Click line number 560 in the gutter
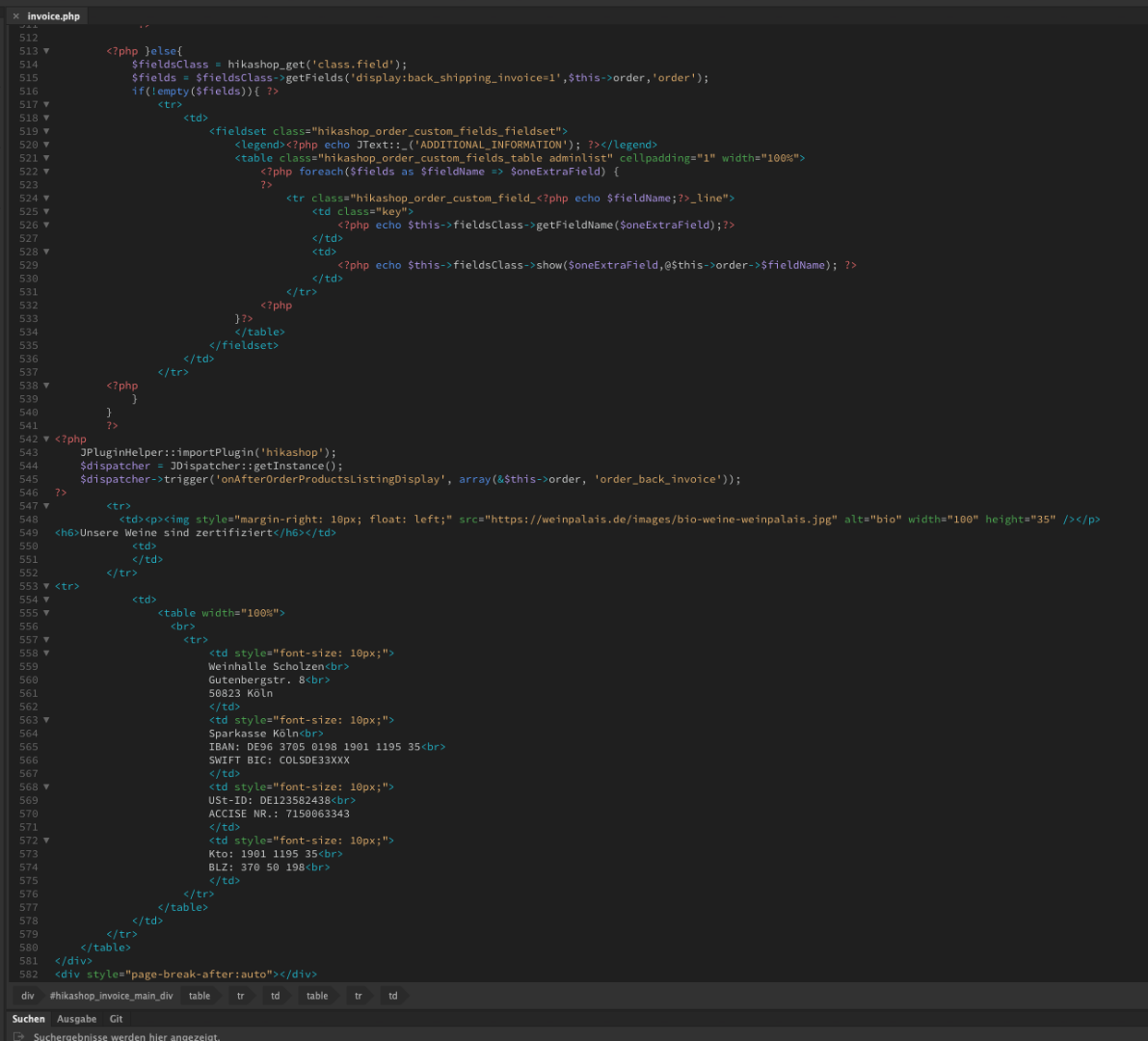 28,680
